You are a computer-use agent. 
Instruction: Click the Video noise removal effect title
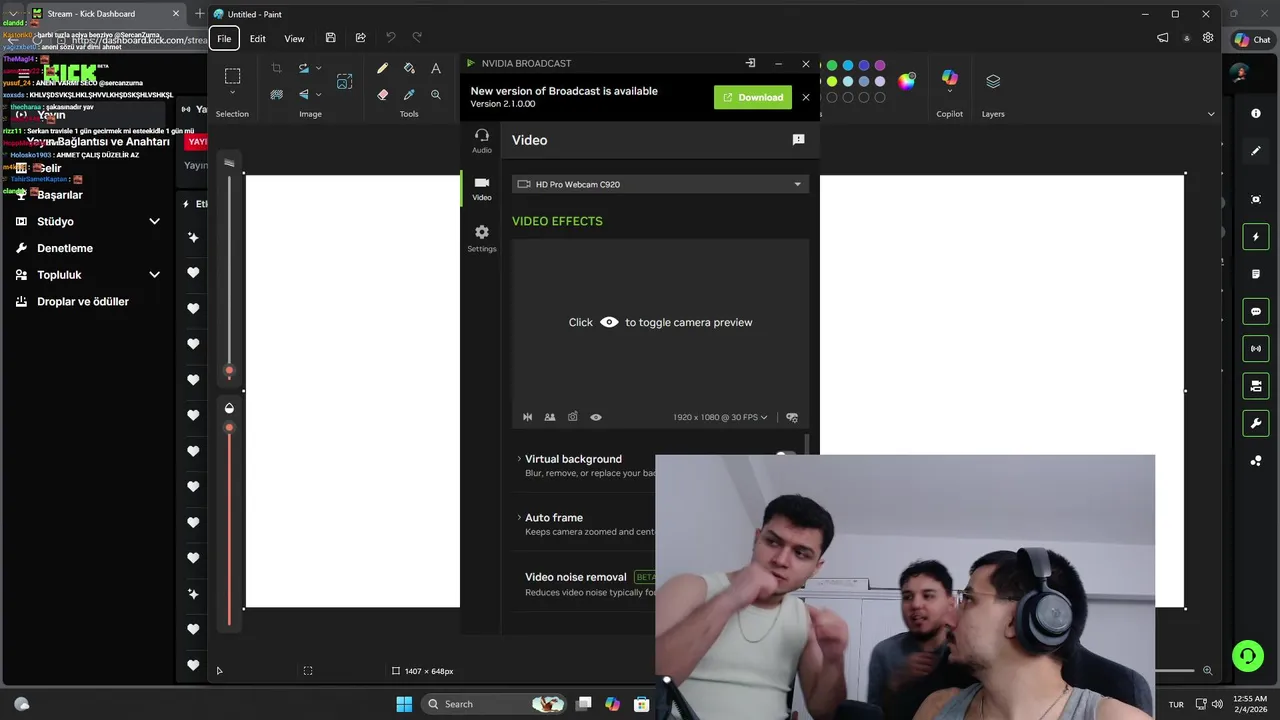pyautogui.click(x=576, y=577)
